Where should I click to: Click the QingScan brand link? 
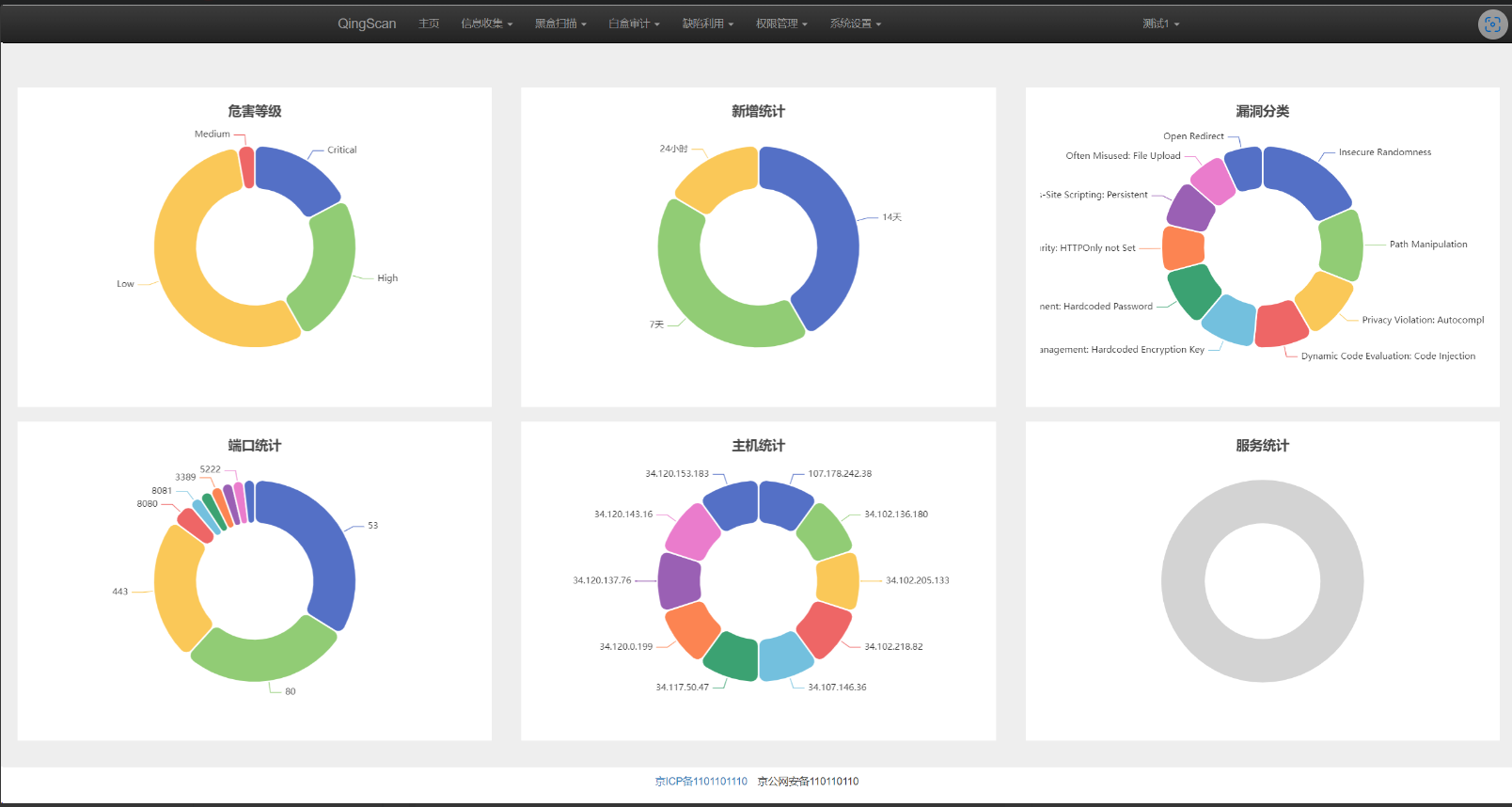click(x=367, y=24)
